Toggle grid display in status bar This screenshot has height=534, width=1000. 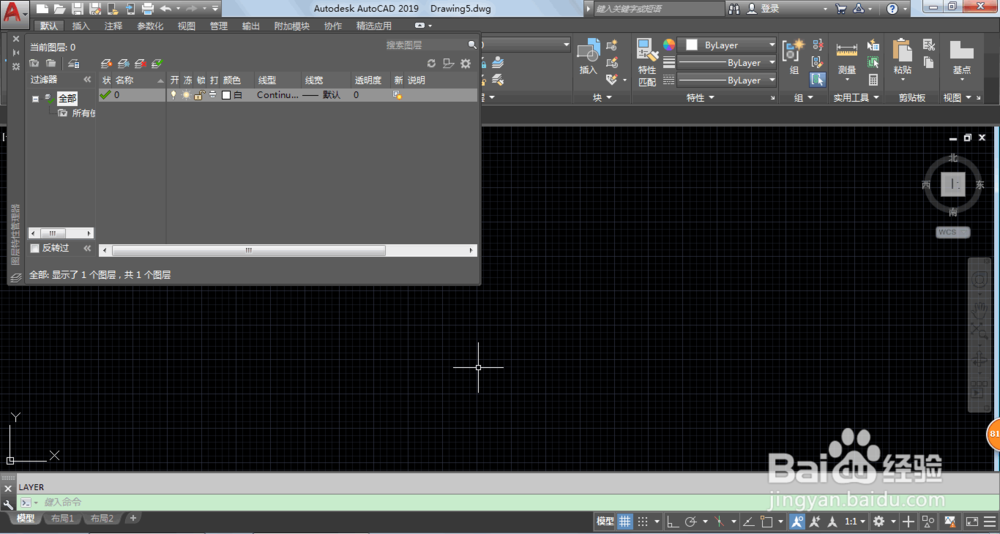pos(625,521)
